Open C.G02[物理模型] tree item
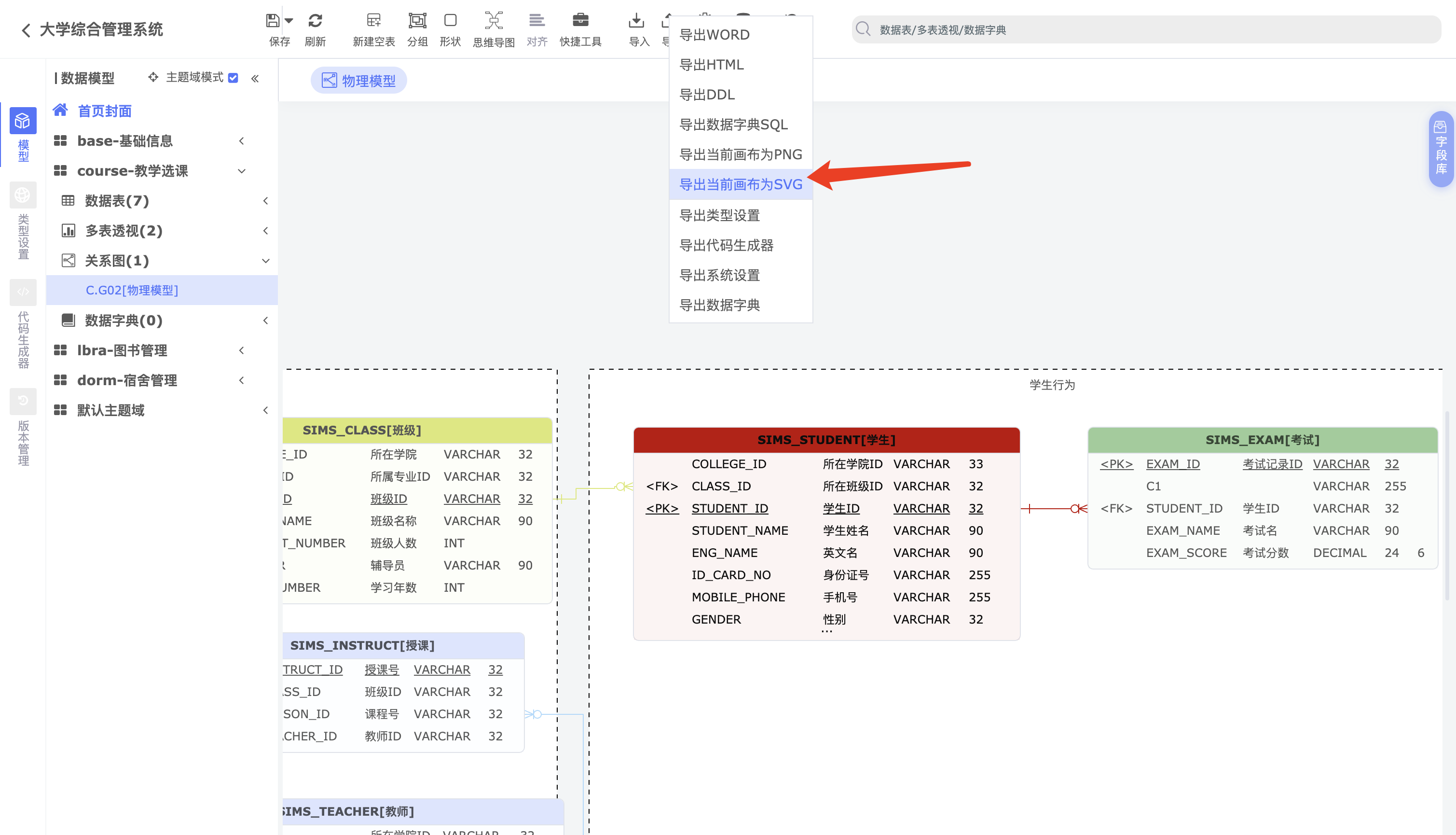 [x=162, y=290]
